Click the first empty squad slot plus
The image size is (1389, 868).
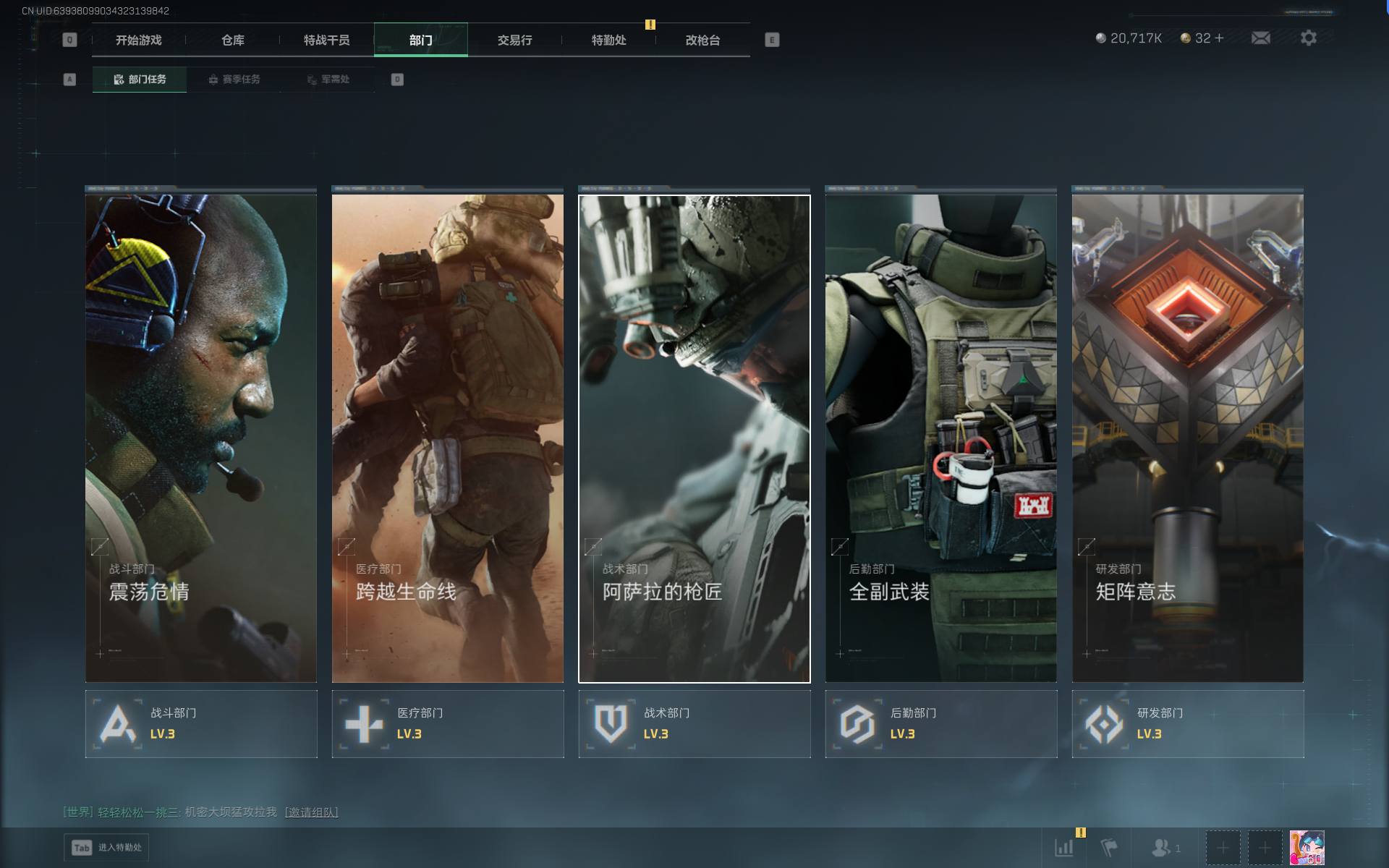coord(1223,847)
